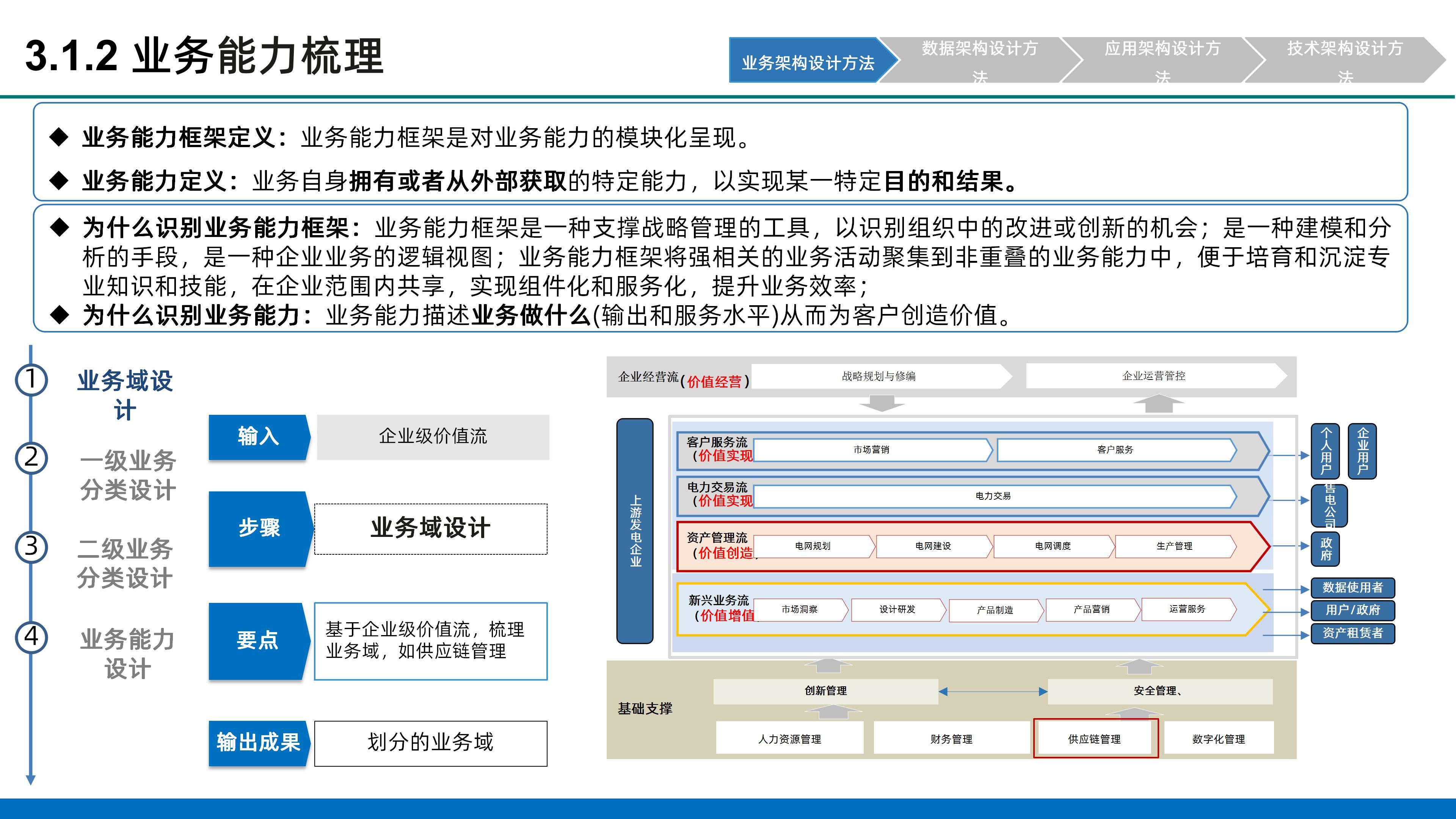The height and width of the screenshot is (819, 1456).
Task: Click the blue 输入 tag
Action: click(259, 437)
